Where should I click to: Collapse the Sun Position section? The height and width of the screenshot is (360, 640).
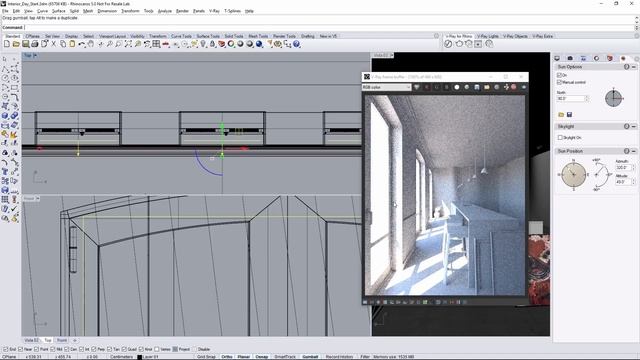point(634,151)
